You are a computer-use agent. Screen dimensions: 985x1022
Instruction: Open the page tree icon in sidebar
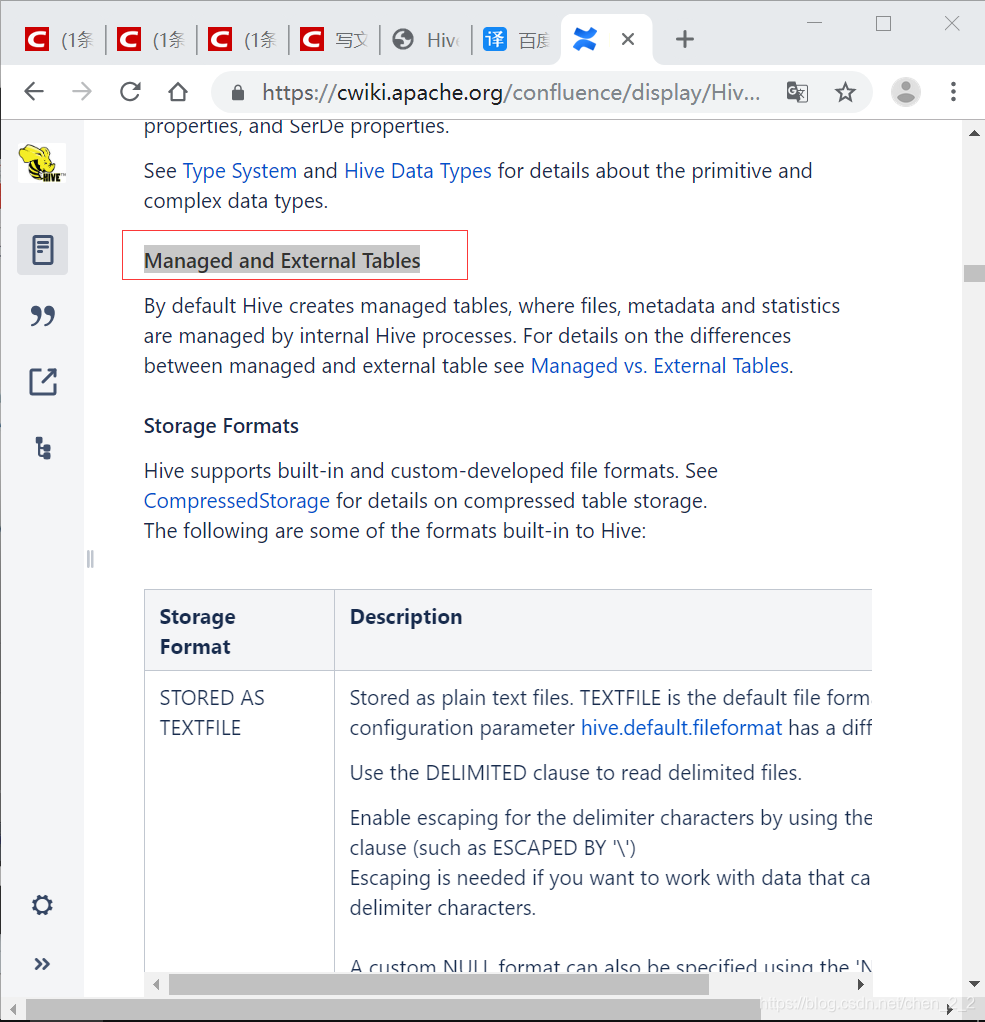point(43,448)
